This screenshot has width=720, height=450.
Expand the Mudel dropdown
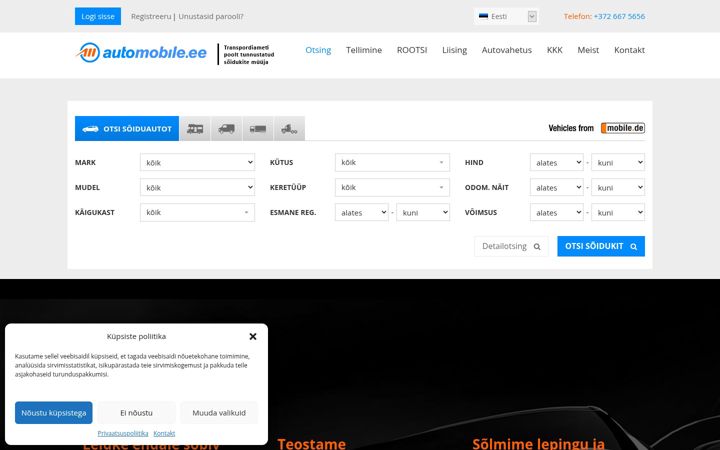(x=197, y=187)
